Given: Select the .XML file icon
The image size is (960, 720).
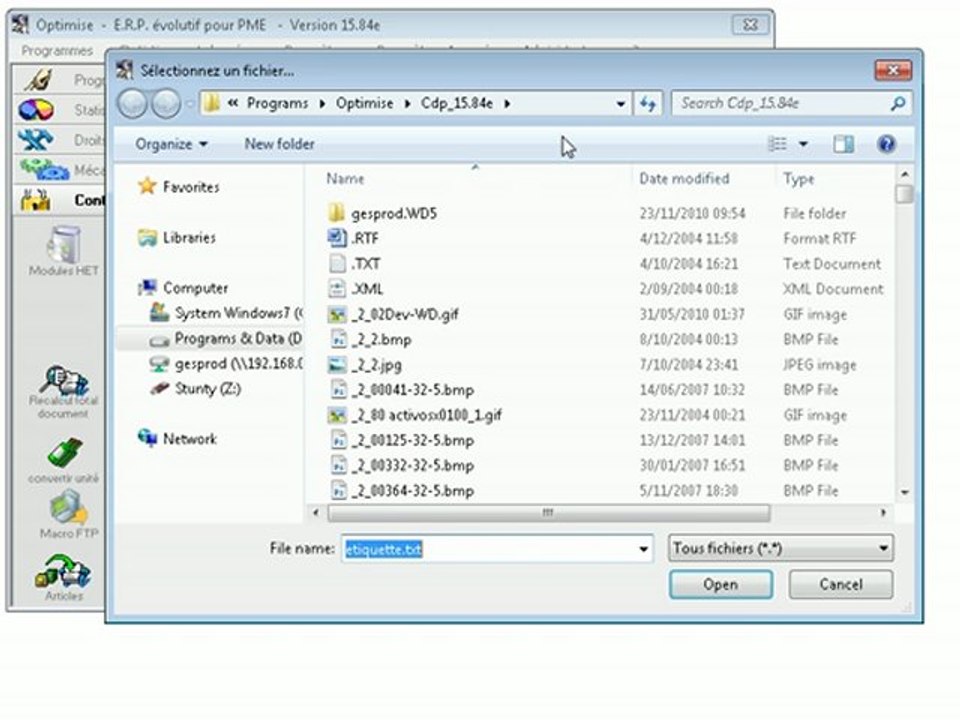Looking at the screenshot, I should (x=337, y=288).
